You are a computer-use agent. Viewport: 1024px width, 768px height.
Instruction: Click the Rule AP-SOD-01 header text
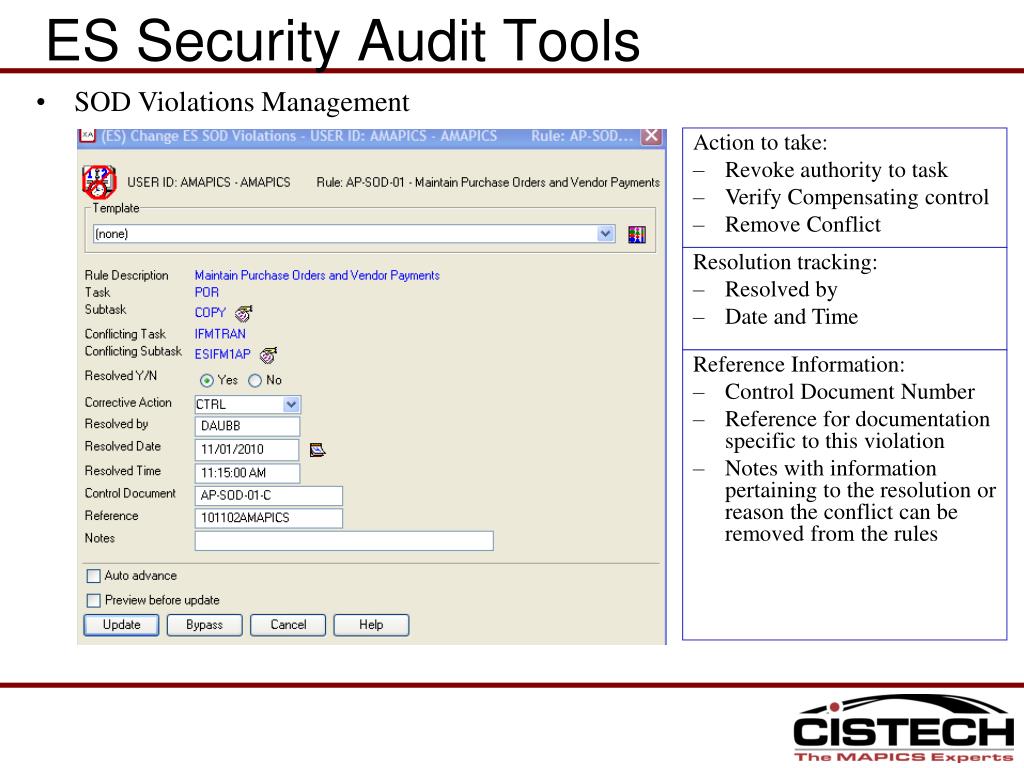488,182
